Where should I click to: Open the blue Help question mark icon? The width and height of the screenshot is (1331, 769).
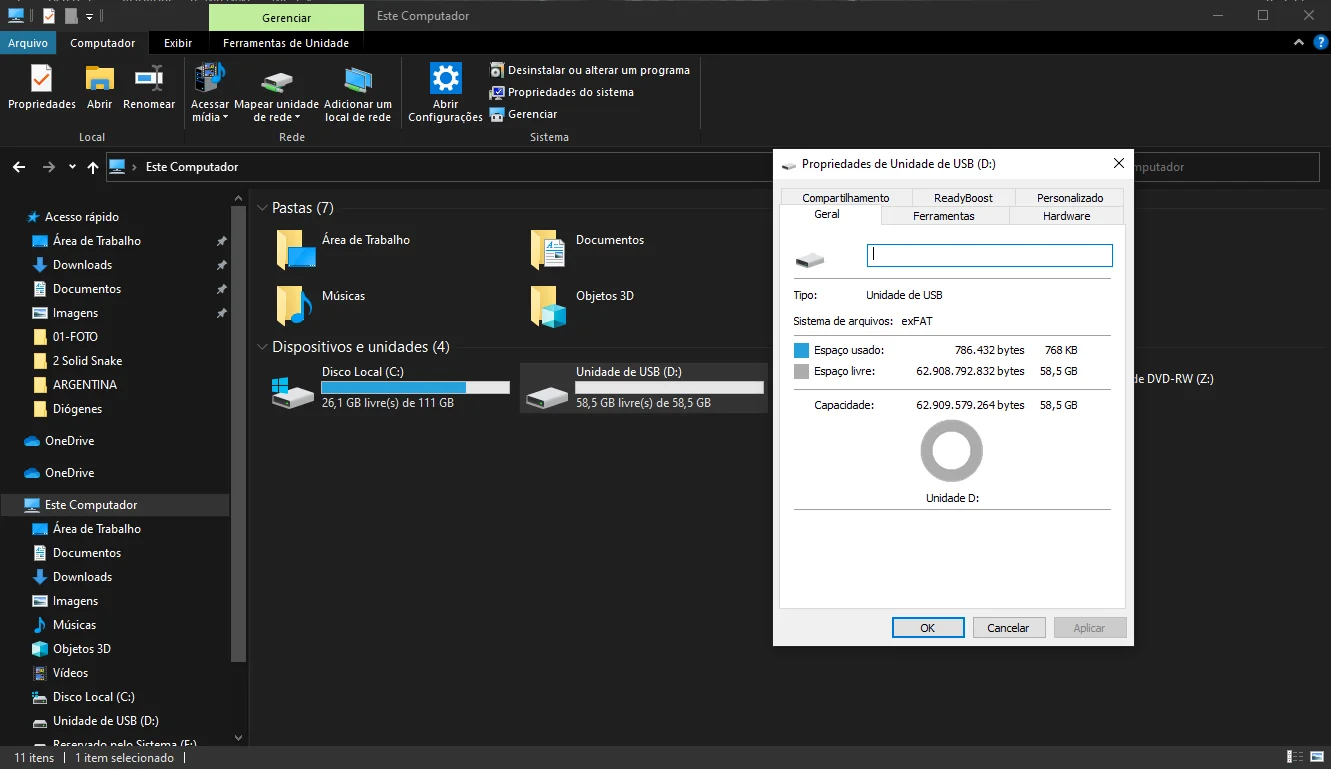(1320, 43)
